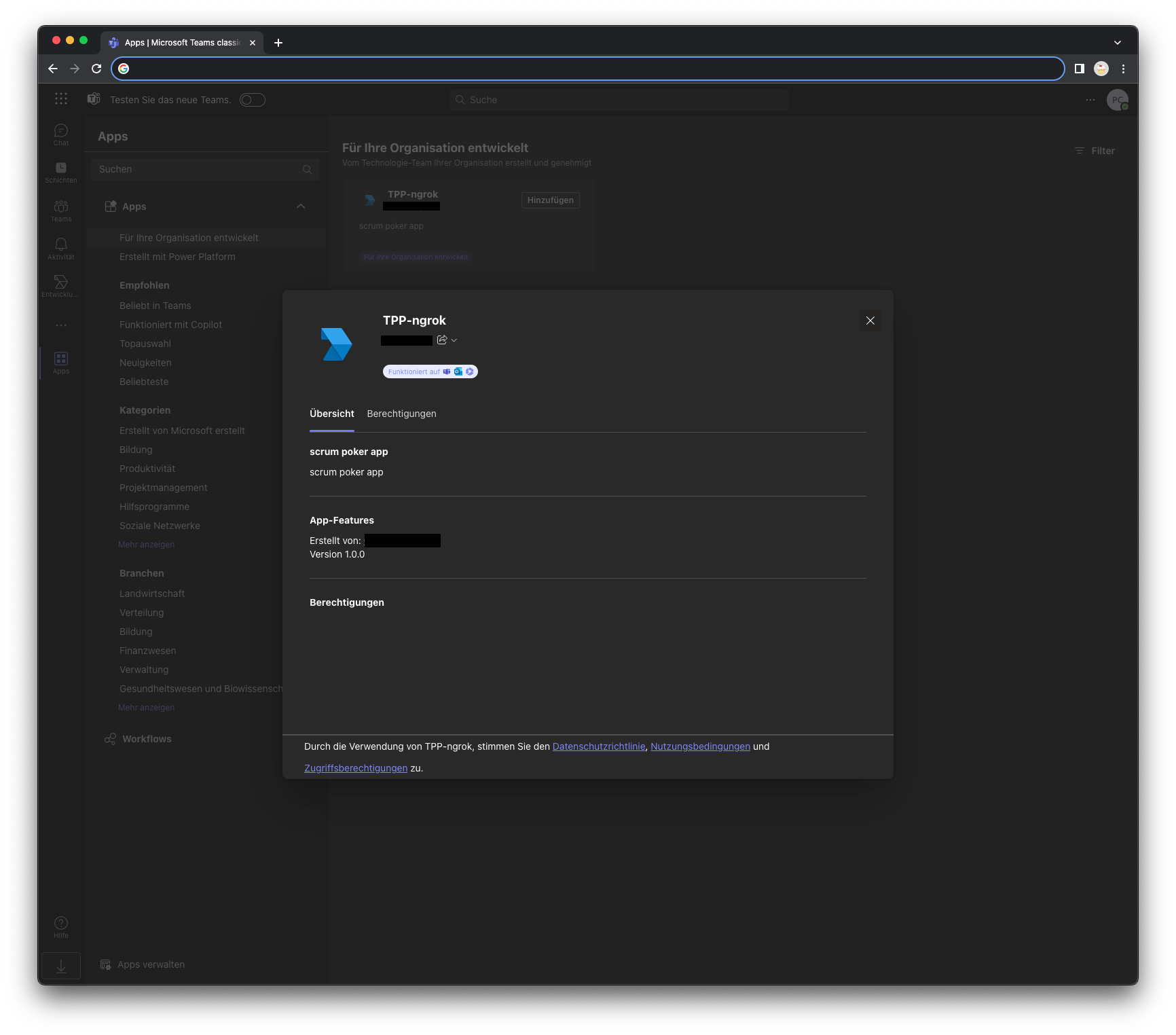Open the Chat icon in the sidebar
The image size is (1176, 1035).
[x=61, y=134]
